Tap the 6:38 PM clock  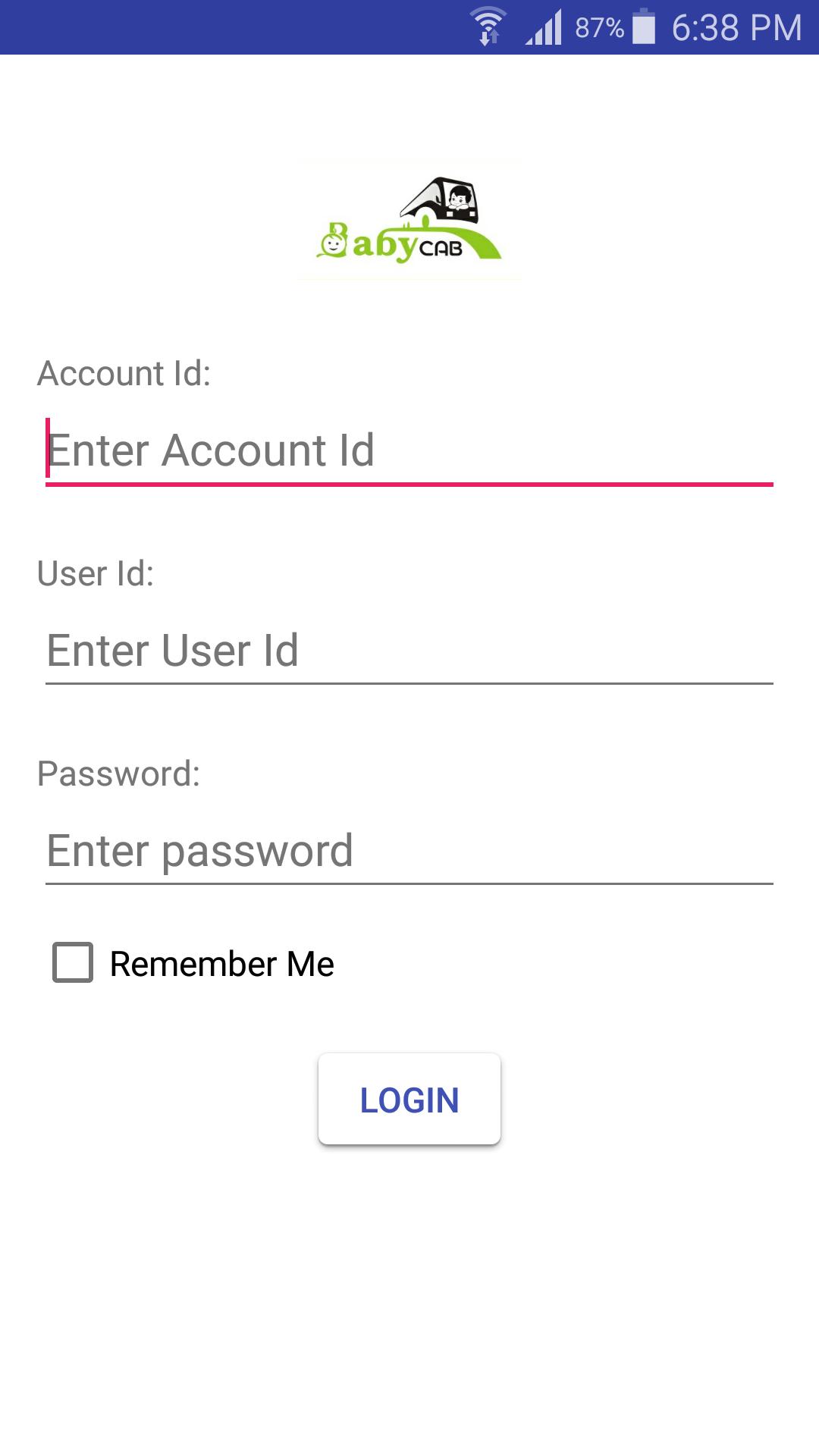(736, 28)
